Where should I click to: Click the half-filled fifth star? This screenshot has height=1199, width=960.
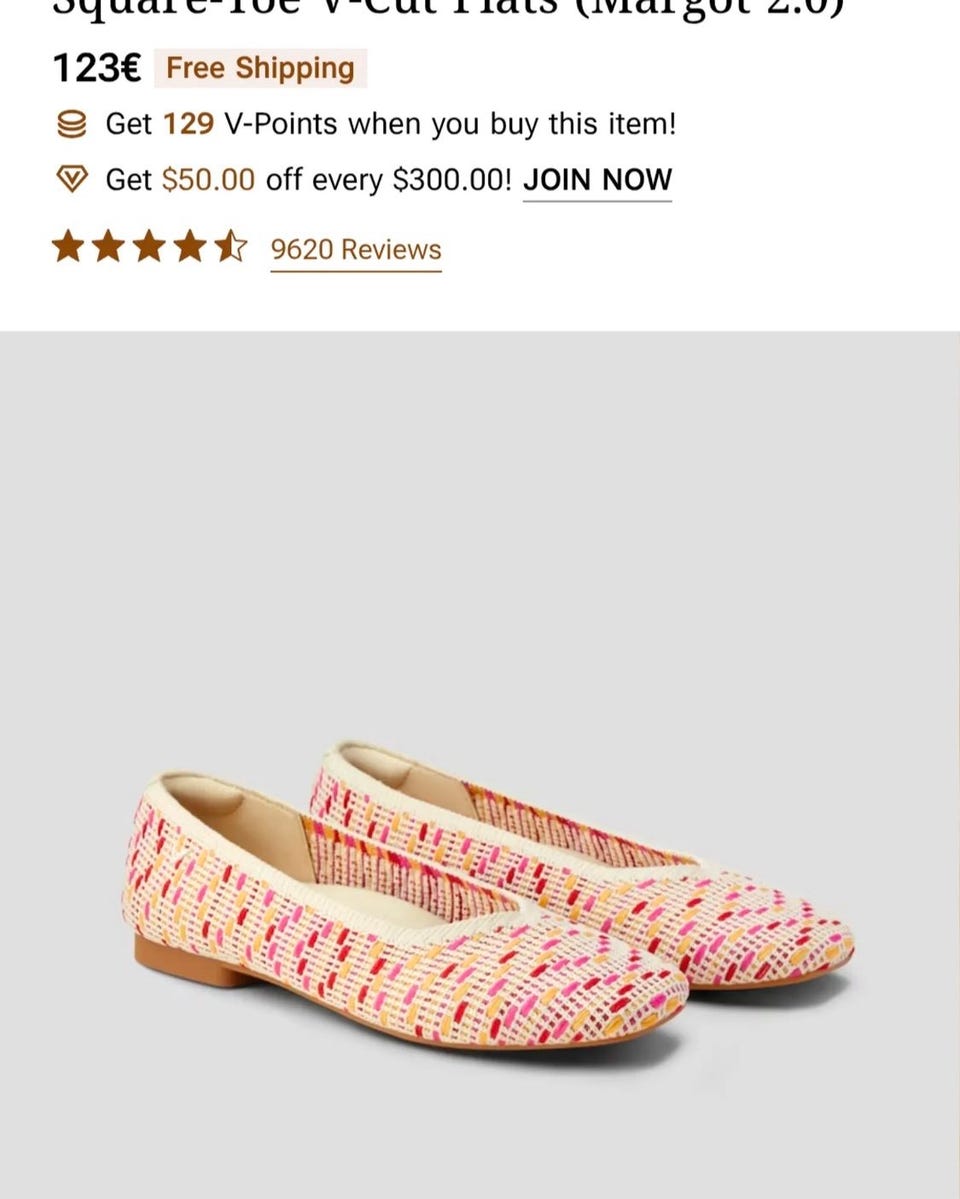coord(230,246)
